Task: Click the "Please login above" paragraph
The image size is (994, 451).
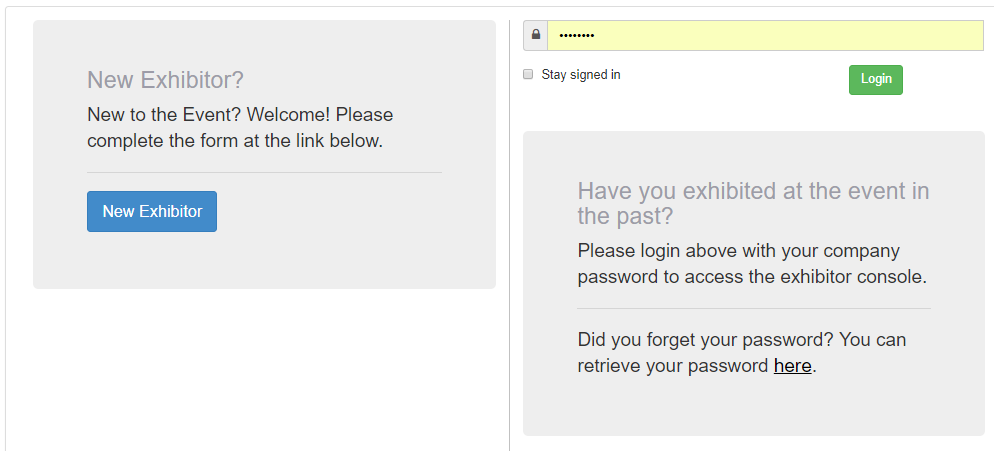Action: pyautogui.click(x=739, y=251)
